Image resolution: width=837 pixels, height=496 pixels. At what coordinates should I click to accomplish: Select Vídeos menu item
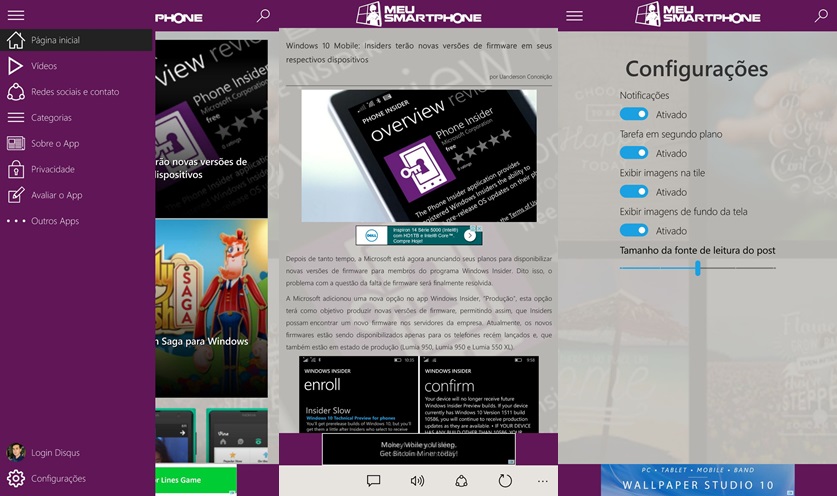77,66
